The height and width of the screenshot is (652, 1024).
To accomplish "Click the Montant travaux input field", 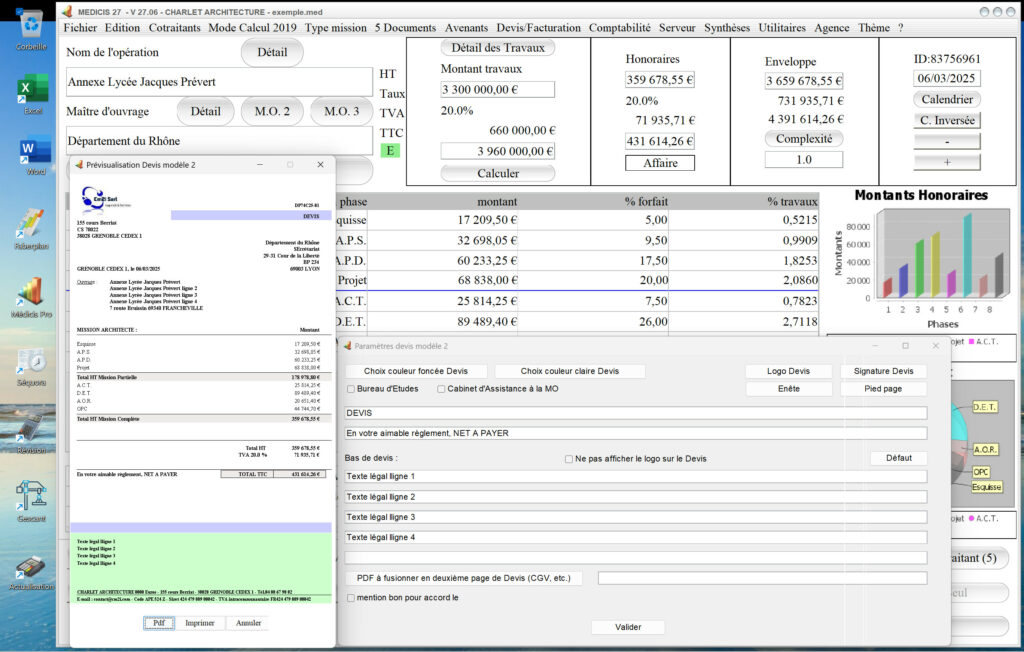I will [x=498, y=90].
